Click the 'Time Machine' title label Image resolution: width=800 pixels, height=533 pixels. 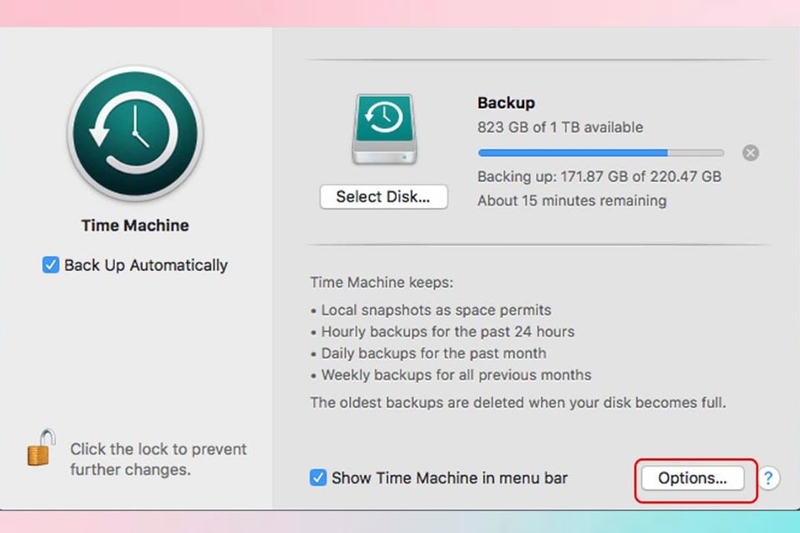click(x=135, y=225)
